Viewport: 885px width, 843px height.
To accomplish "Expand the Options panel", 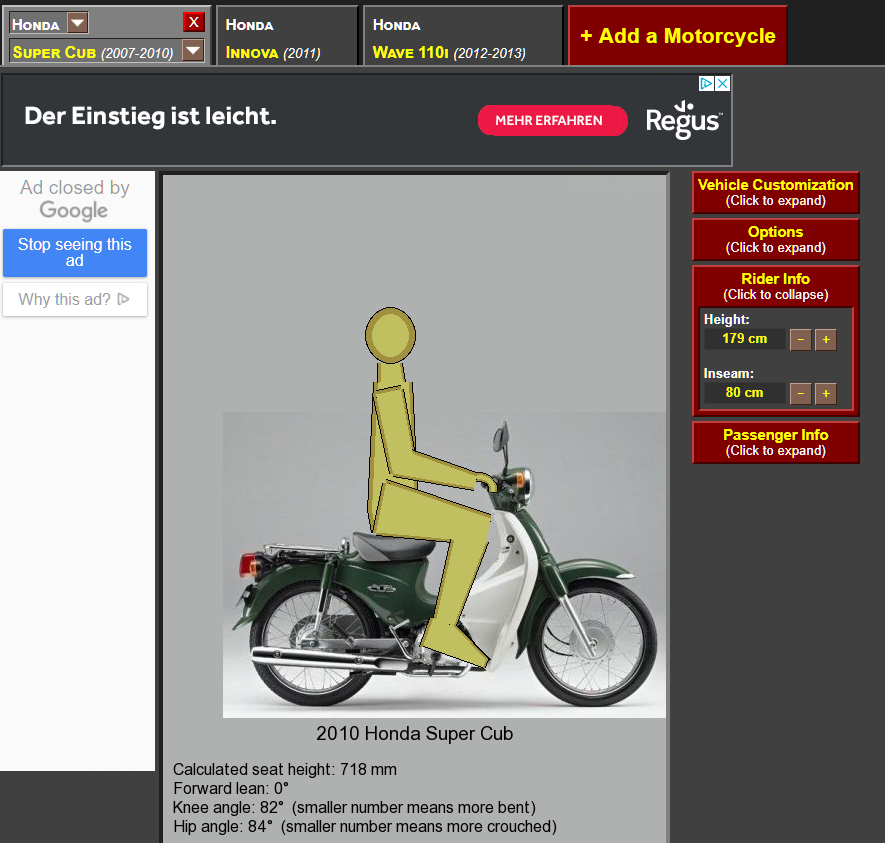I will 775,239.
